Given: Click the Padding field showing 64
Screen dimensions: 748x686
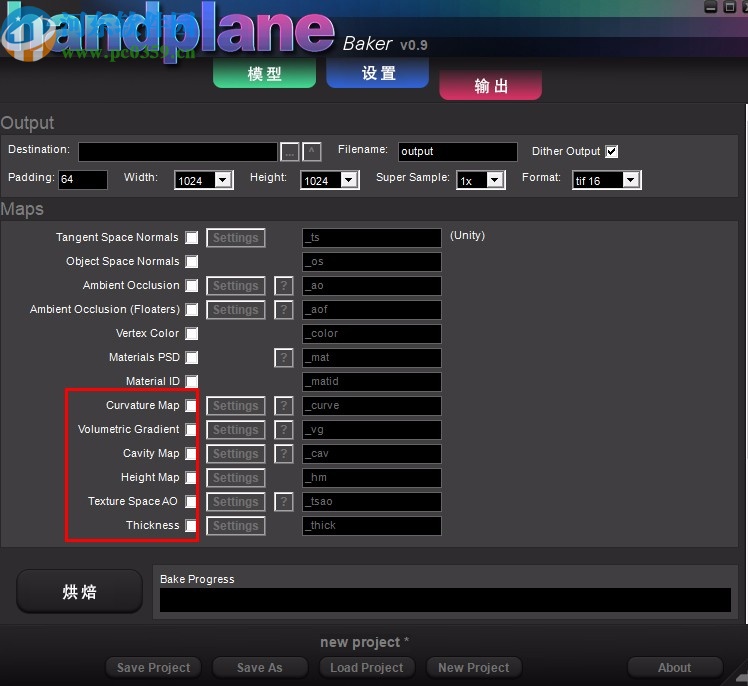Looking at the screenshot, I should click(x=83, y=179).
